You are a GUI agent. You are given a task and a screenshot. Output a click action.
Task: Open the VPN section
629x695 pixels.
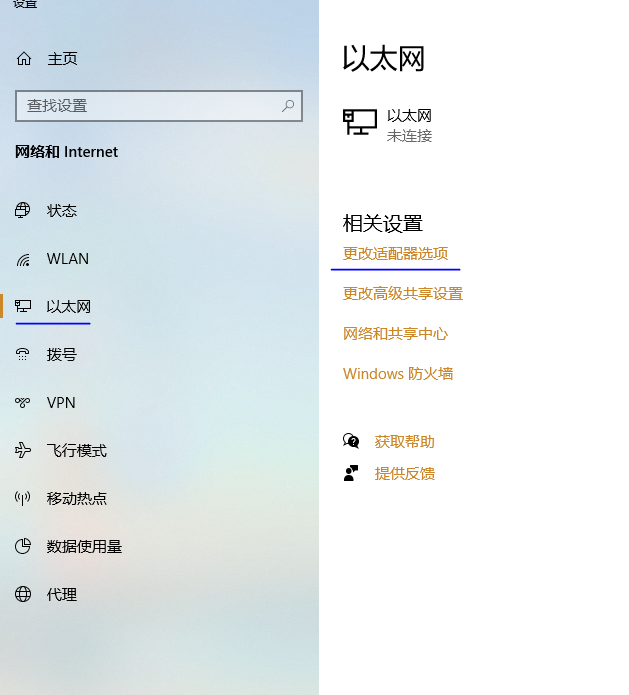click(x=61, y=402)
